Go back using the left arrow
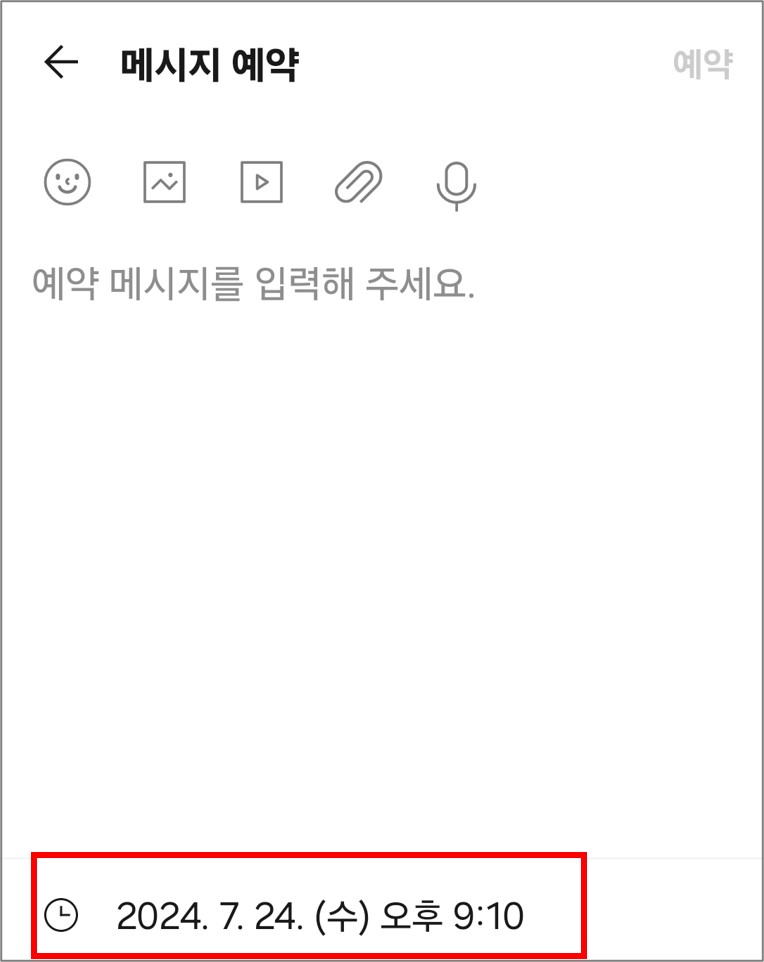The height and width of the screenshot is (962, 764). tap(61, 62)
